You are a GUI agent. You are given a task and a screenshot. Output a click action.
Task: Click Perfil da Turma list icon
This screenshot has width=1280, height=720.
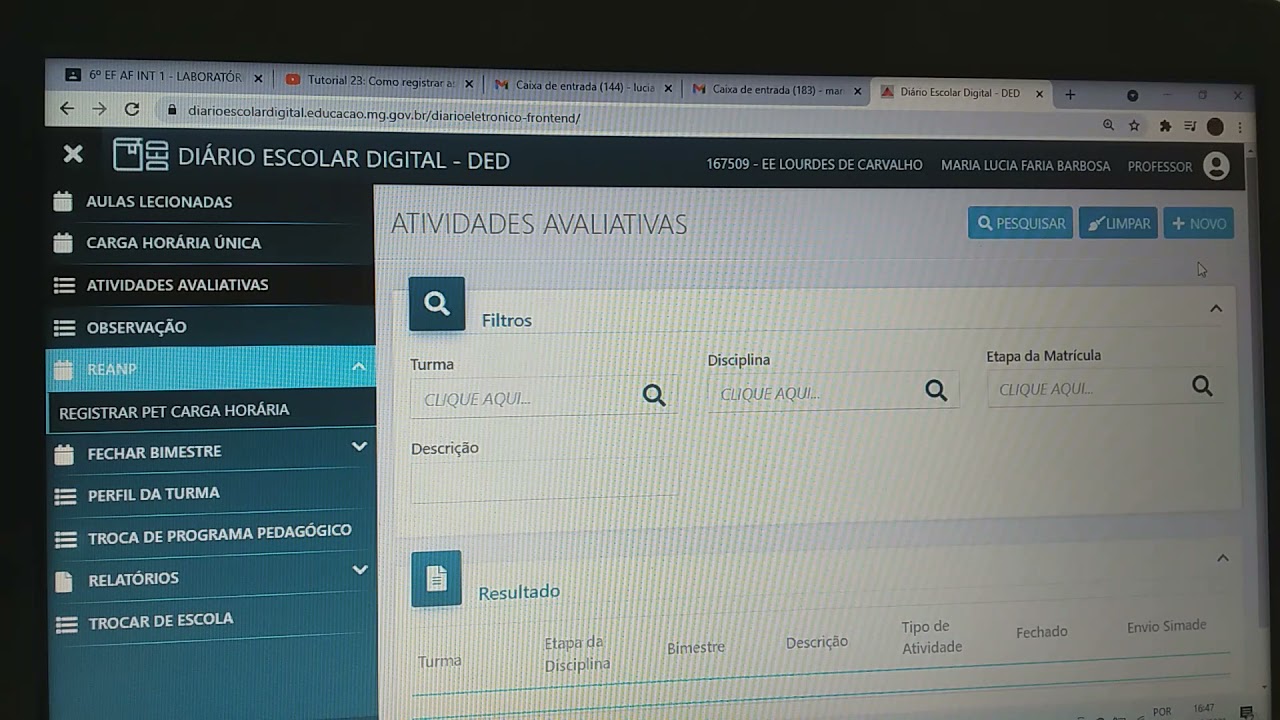66,496
